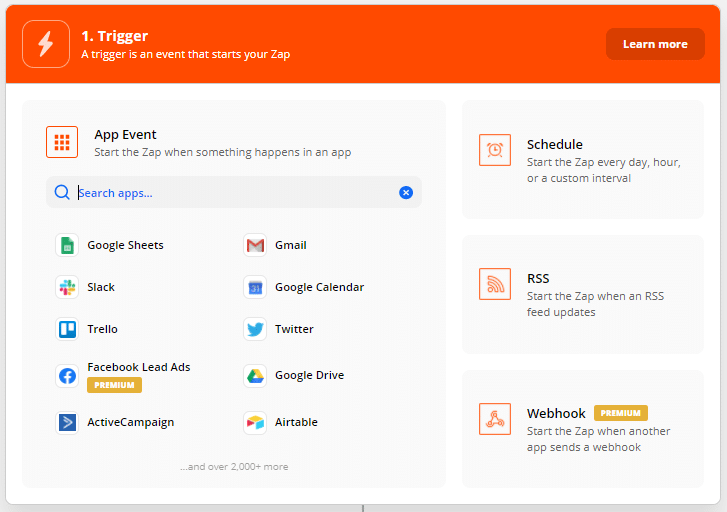Click the search magnifier icon
Image resolution: width=727 pixels, height=512 pixels.
[x=62, y=192]
